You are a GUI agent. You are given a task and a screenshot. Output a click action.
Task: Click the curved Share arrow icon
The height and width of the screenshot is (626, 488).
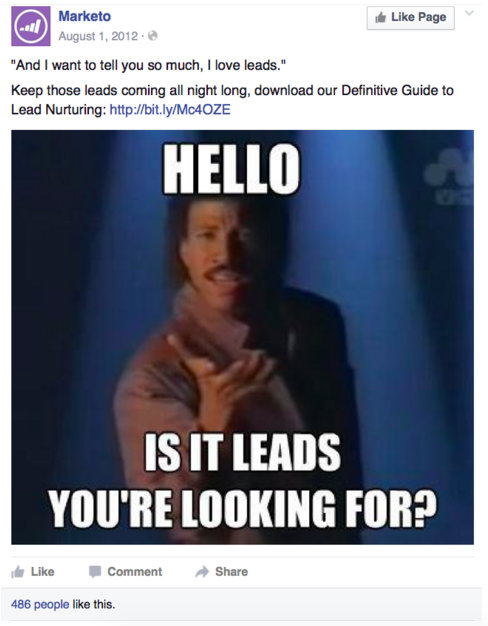point(202,572)
